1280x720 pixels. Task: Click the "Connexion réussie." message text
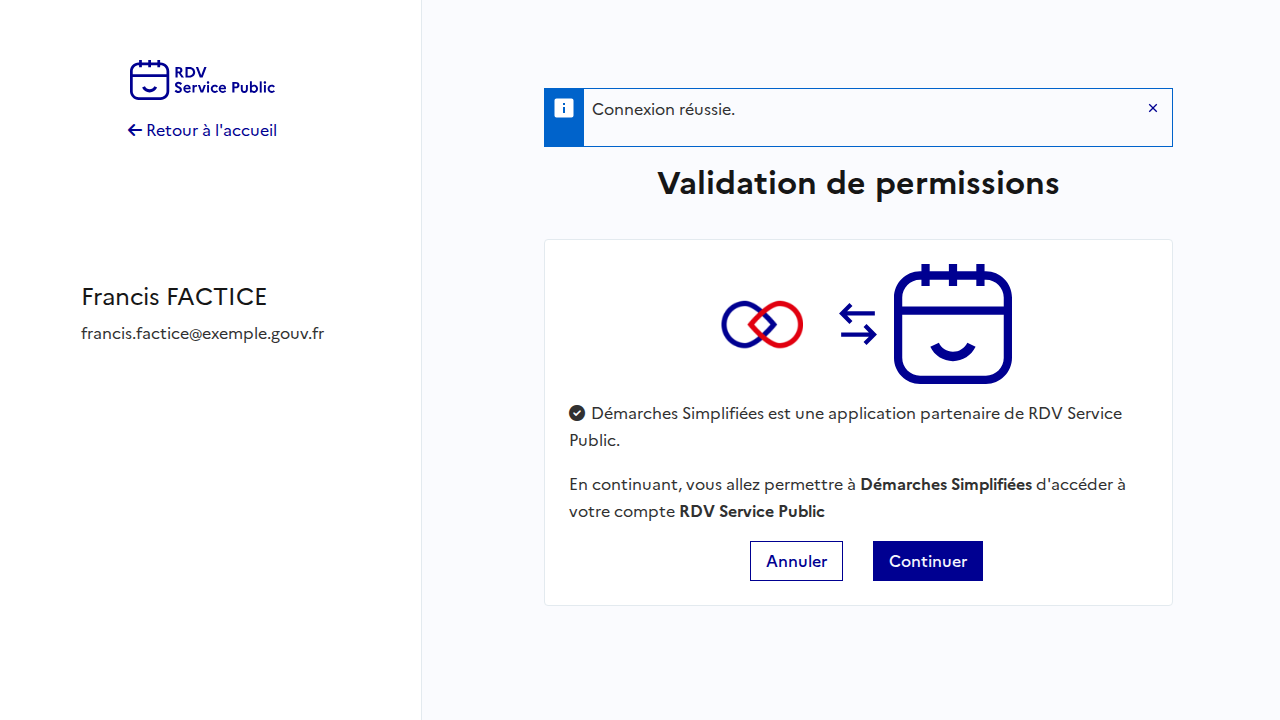(663, 109)
